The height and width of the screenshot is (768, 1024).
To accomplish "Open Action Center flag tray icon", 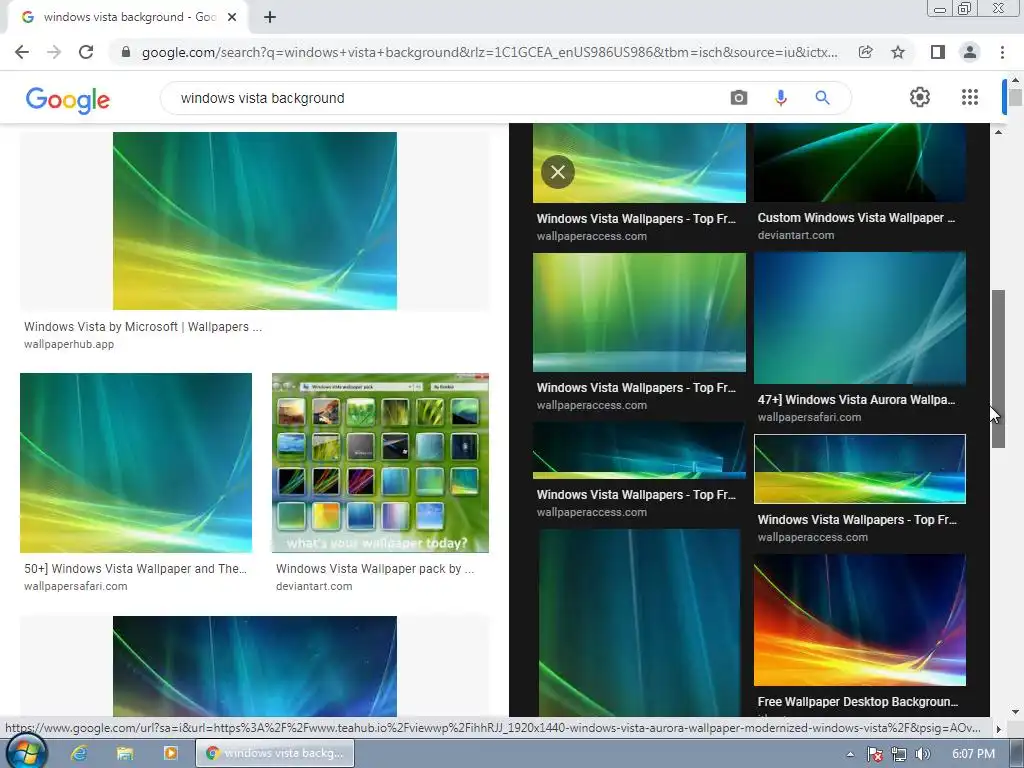I will 874,754.
